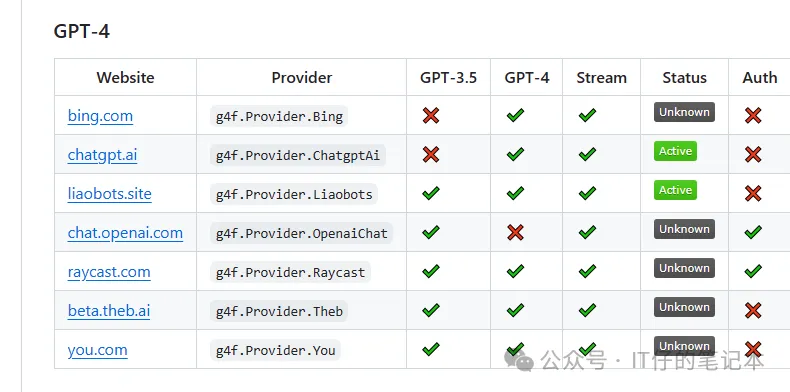The height and width of the screenshot is (392, 790).
Task: Open the bing.com link
Action: [100, 116]
